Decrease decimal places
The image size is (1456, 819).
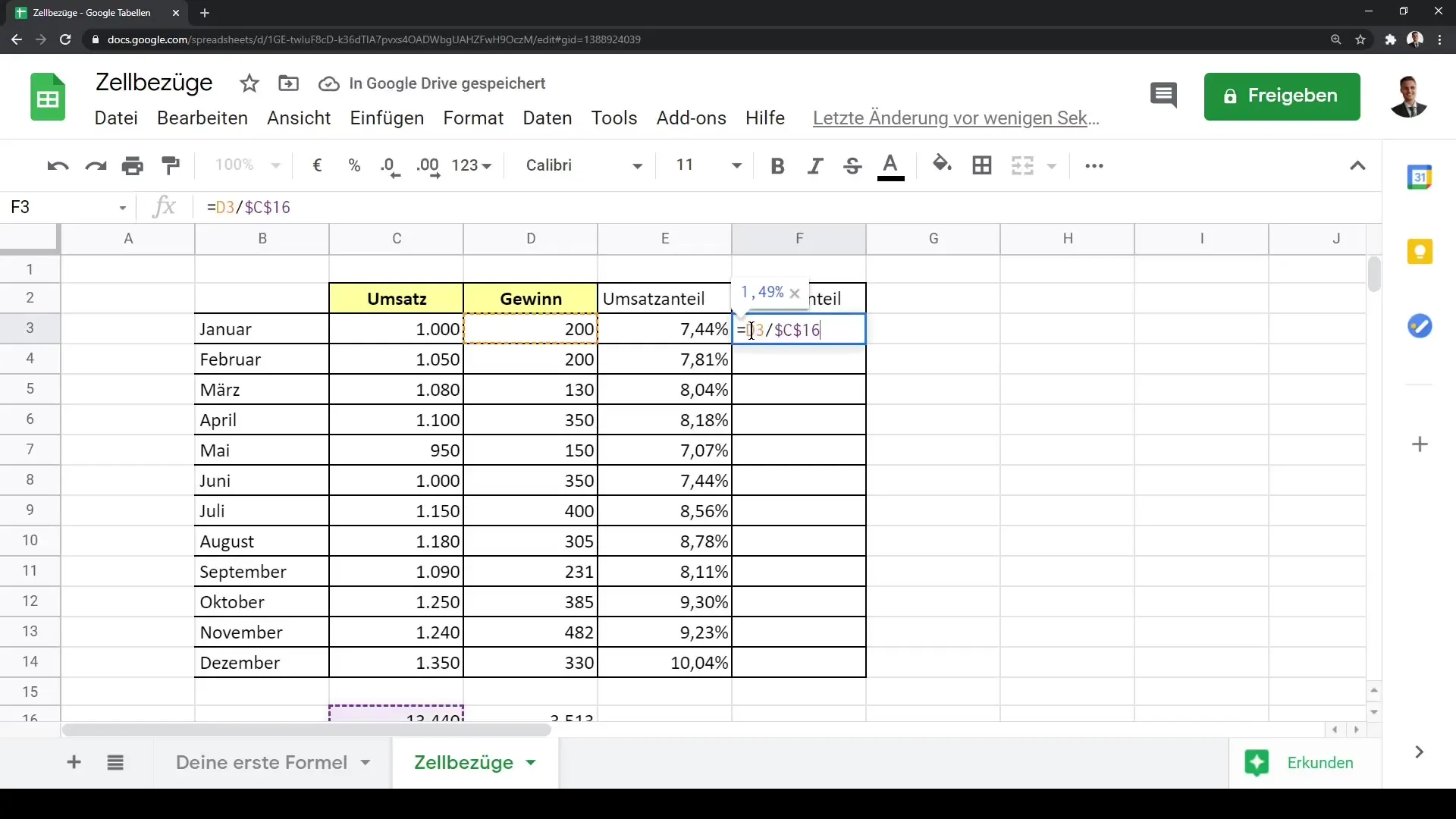(x=391, y=166)
